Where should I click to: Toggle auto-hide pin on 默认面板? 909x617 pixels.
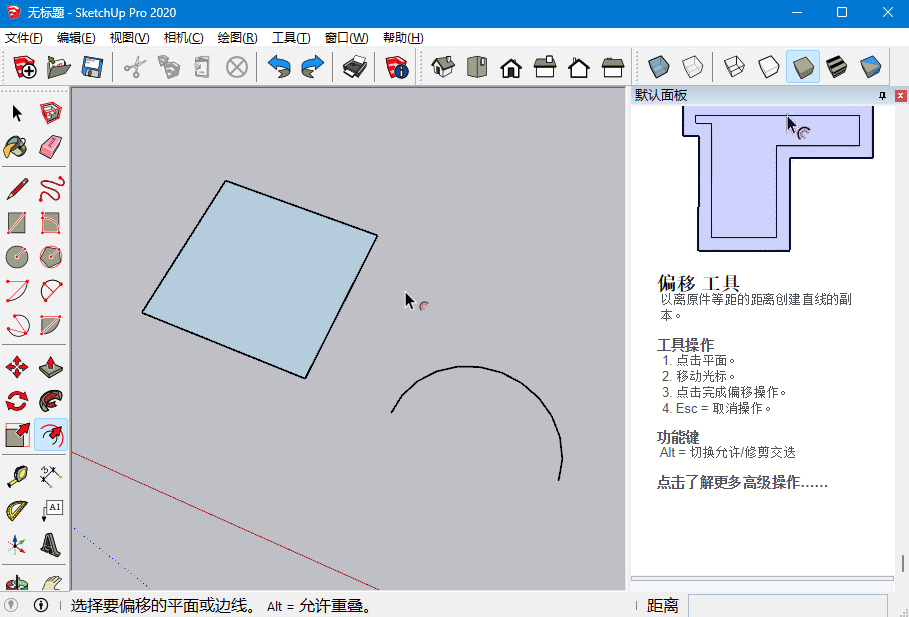click(x=882, y=95)
